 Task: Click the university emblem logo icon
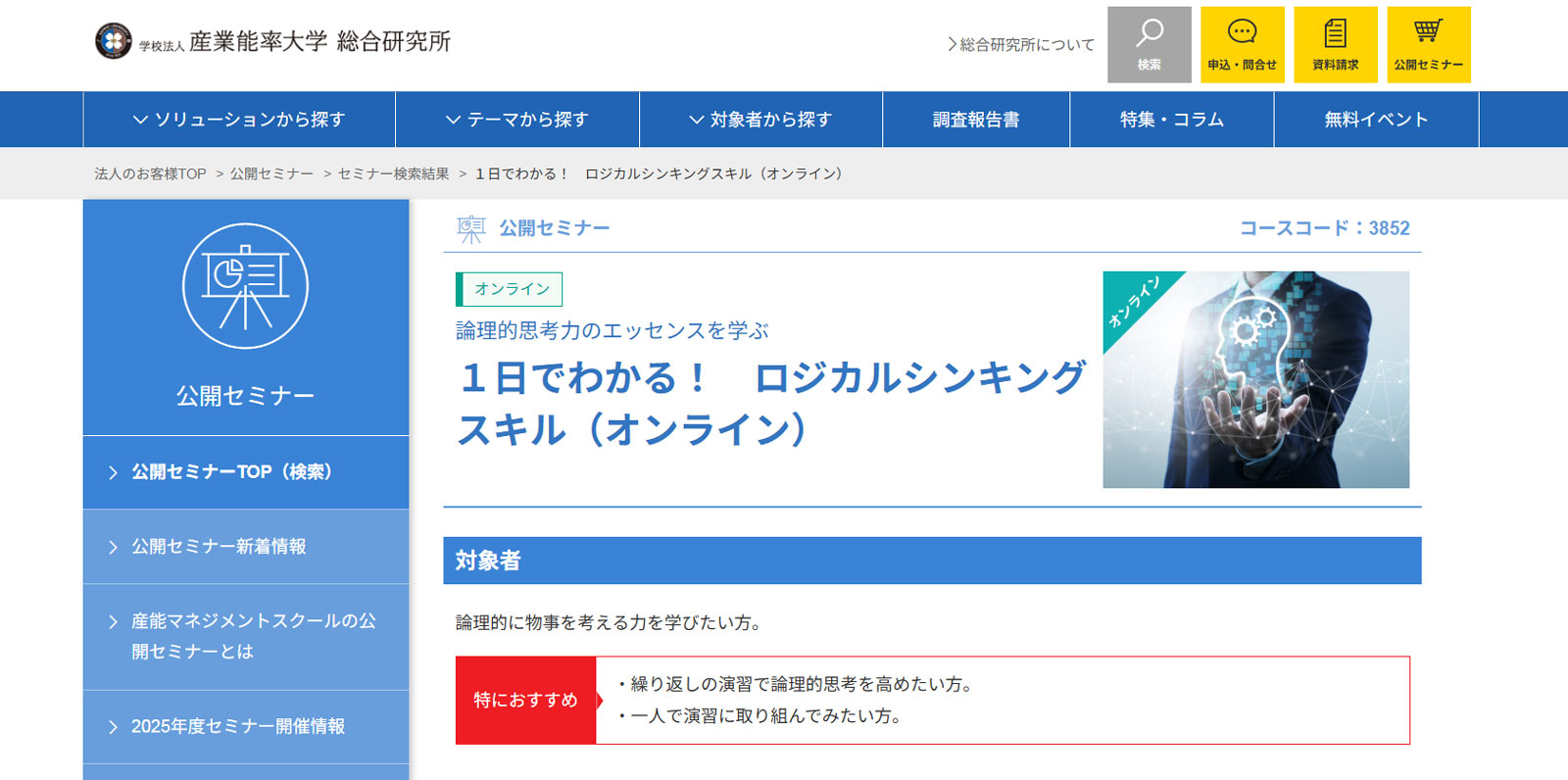coord(114,41)
